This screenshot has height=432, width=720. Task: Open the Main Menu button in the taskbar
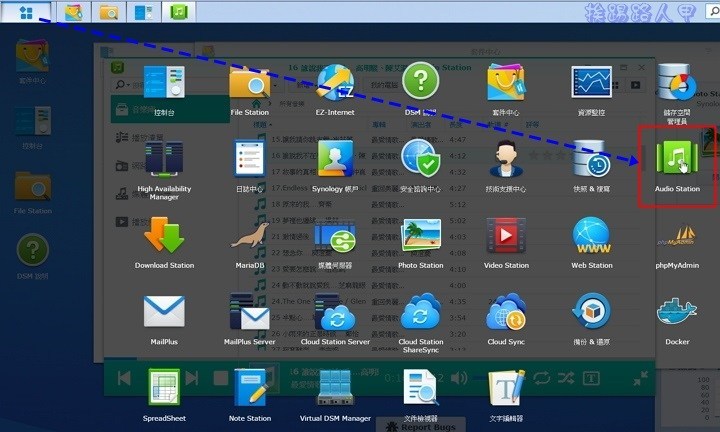coord(26,12)
